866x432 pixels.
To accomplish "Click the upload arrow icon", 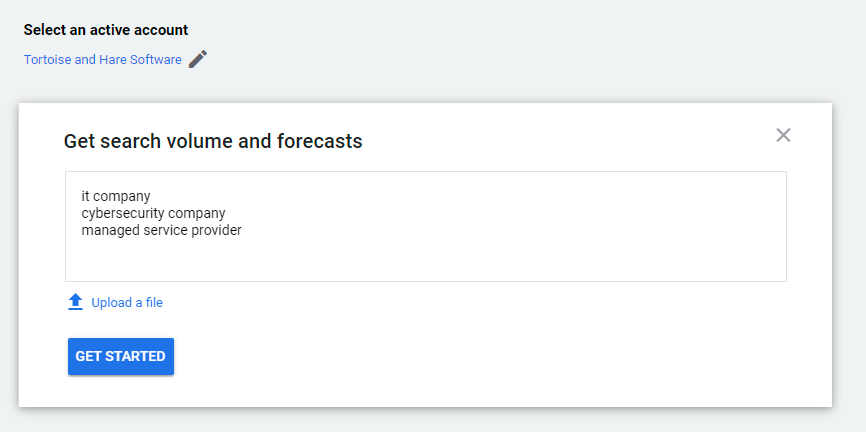I will [75, 302].
